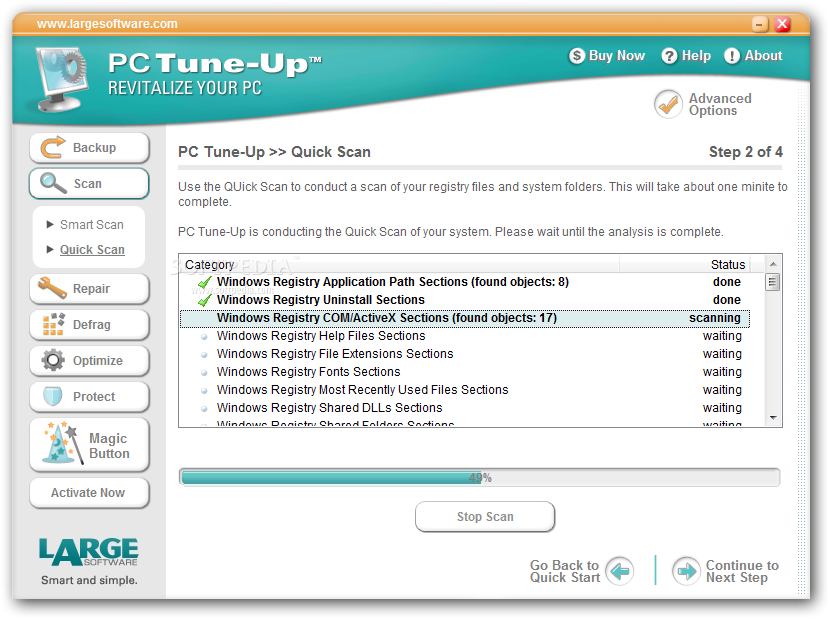Open the Repair section label
This screenshot has height=619, width=830.
[x=91, y=289]
